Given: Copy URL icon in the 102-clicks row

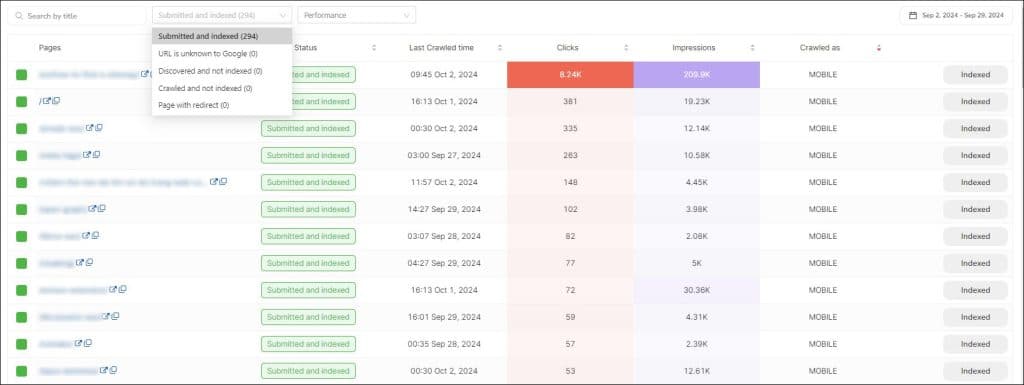Looking at the screenshot, I should [101, 209].
